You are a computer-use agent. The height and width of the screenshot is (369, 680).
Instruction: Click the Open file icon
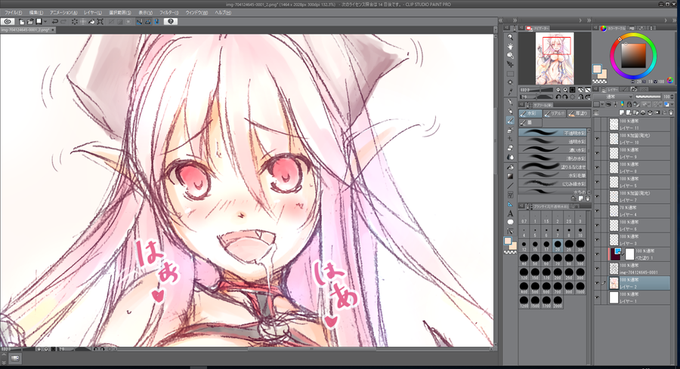click(30, 21)
